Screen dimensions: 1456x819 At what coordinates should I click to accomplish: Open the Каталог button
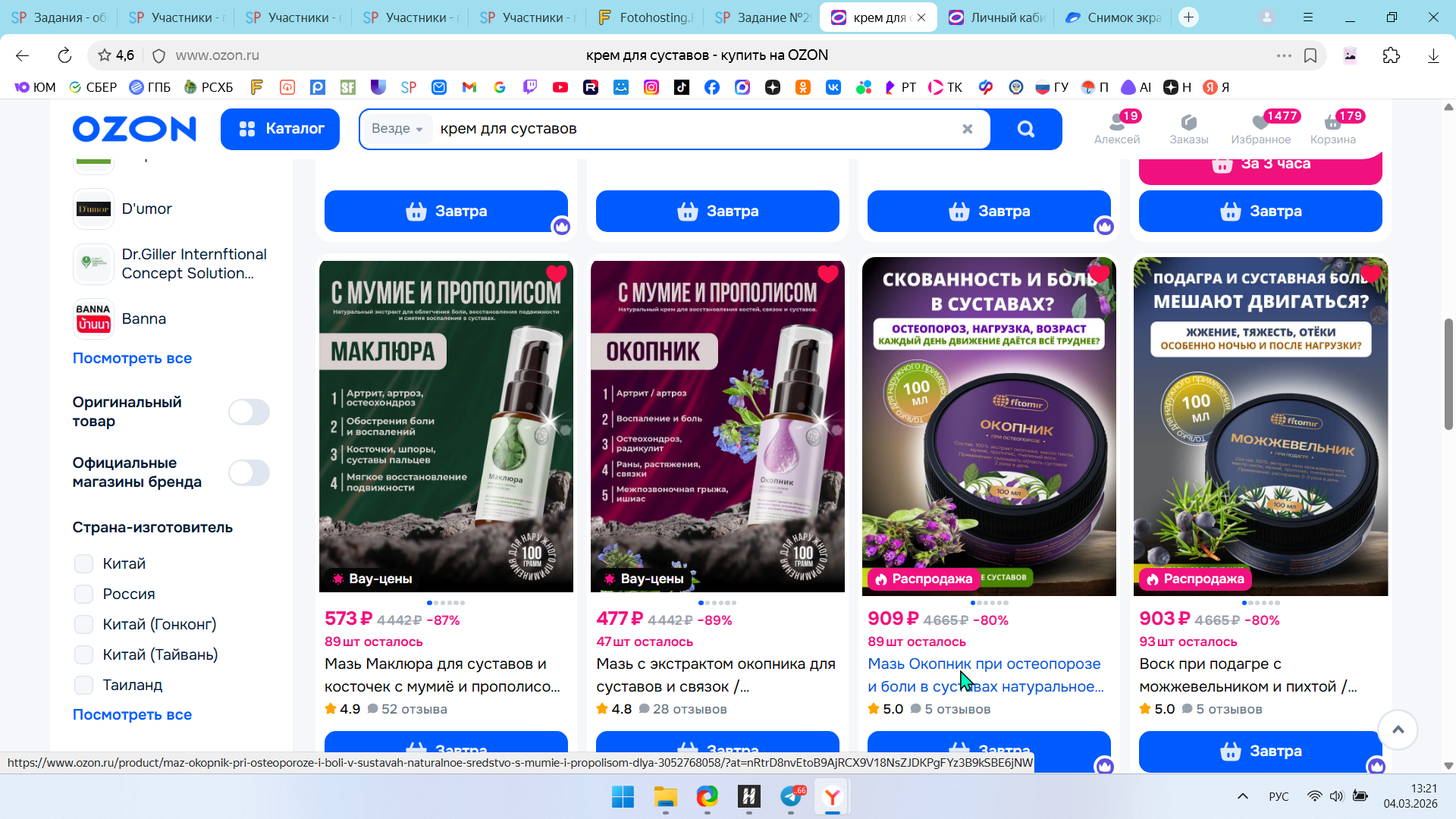pyautogui.click(x=280, y=129)
